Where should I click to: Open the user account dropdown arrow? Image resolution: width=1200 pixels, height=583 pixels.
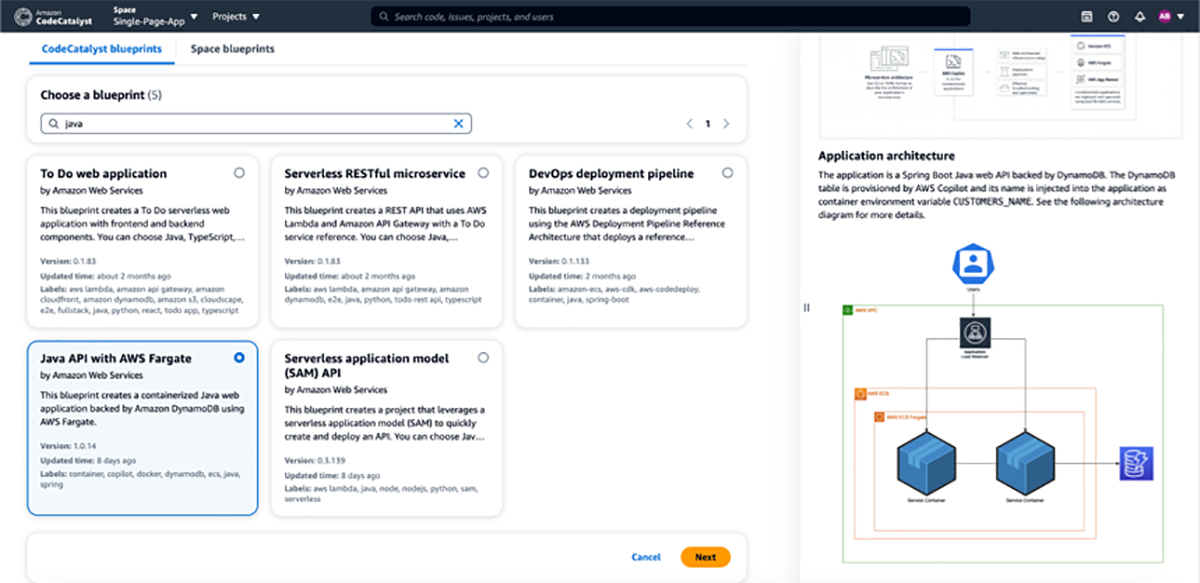click(x=1179, y=17)
